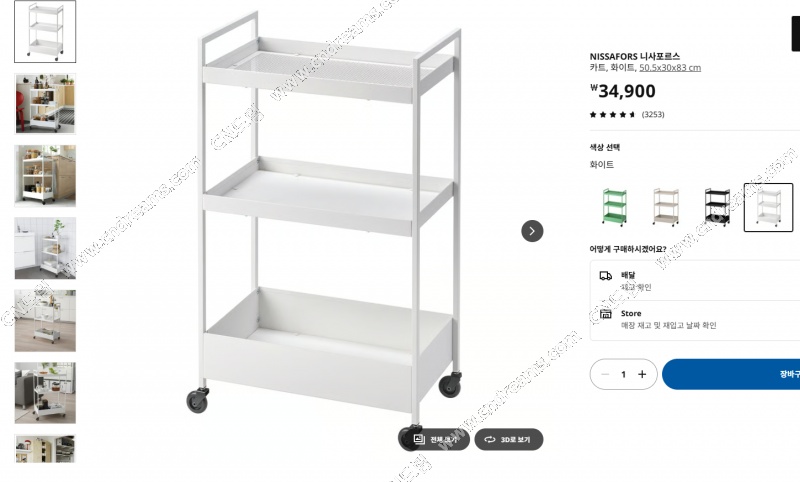The width and height of the screenshot is (800, 482).
Task: Select the white cart color
Action: tap(768, 207)
